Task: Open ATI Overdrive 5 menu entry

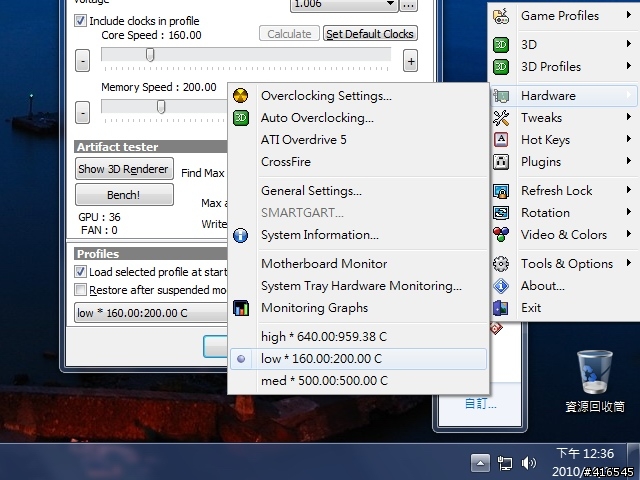Action: [358, 140]
